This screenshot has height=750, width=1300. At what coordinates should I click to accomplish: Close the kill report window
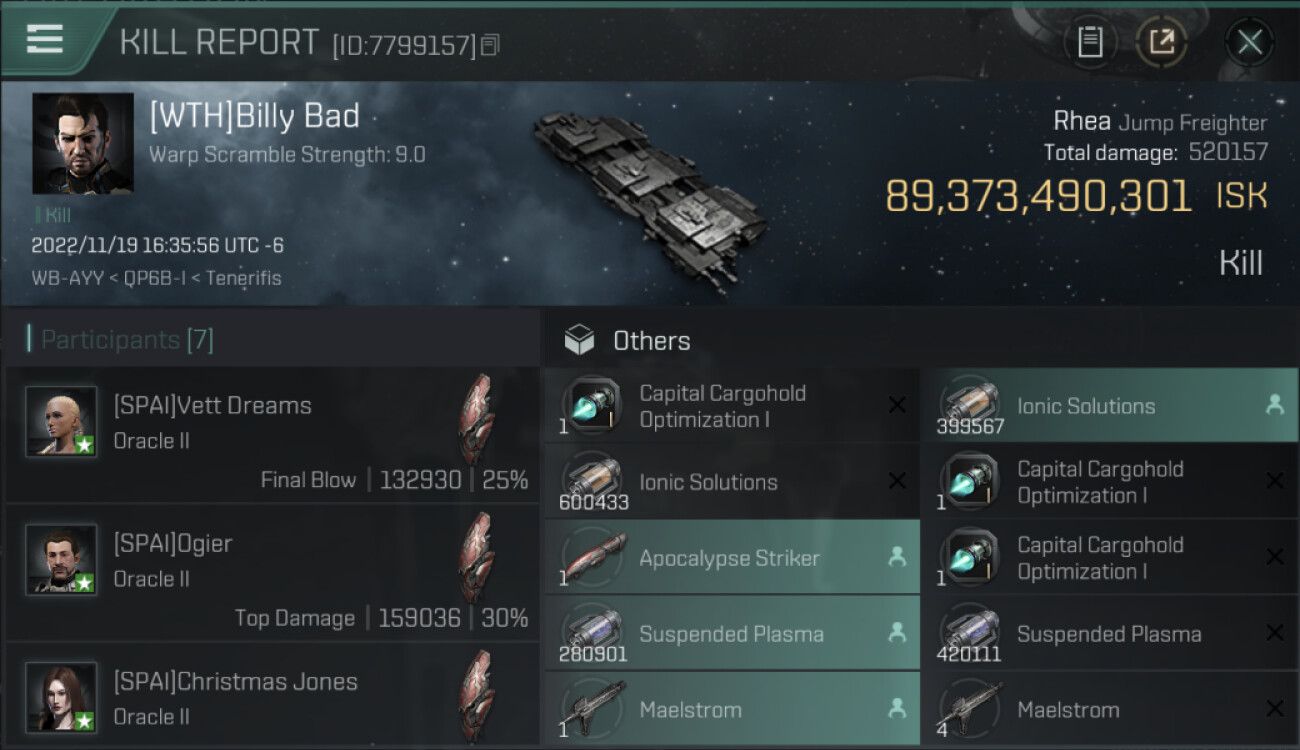[1249, 42]
